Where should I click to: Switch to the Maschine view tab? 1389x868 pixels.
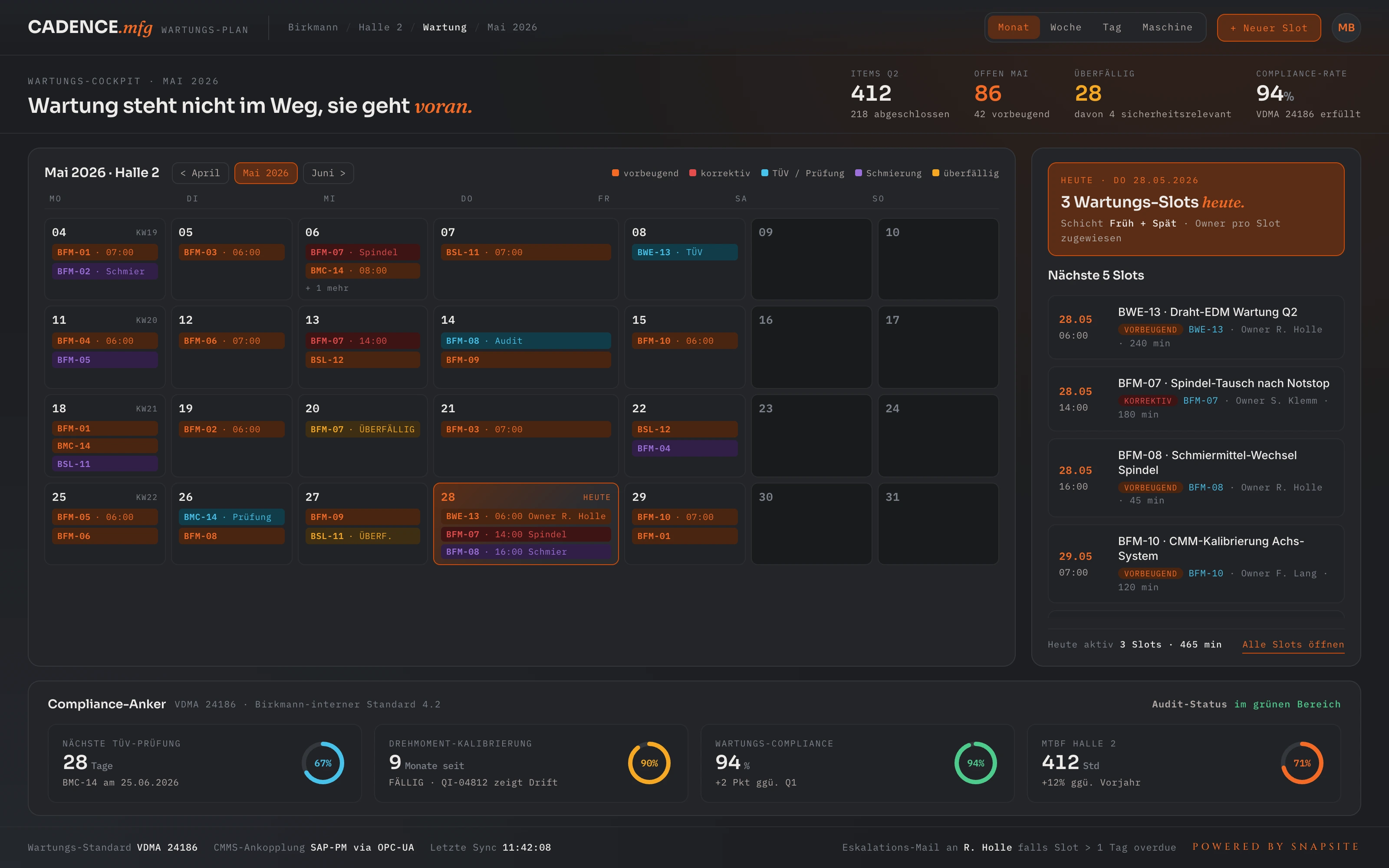1167,27
